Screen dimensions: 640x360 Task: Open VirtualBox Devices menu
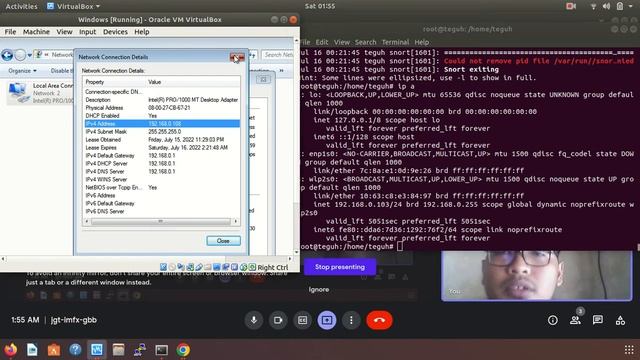pyautogui.click(x=115, y=31)
